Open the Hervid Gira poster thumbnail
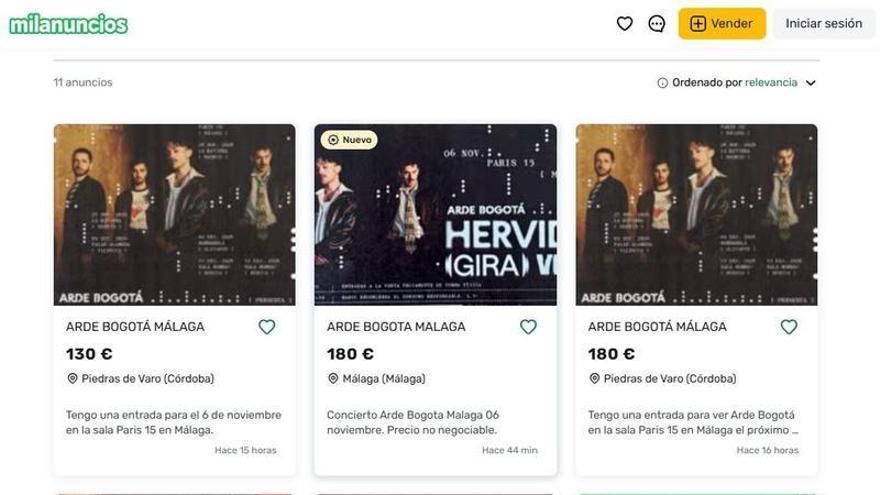The image size is (880, 495). [x=436, y=215]
